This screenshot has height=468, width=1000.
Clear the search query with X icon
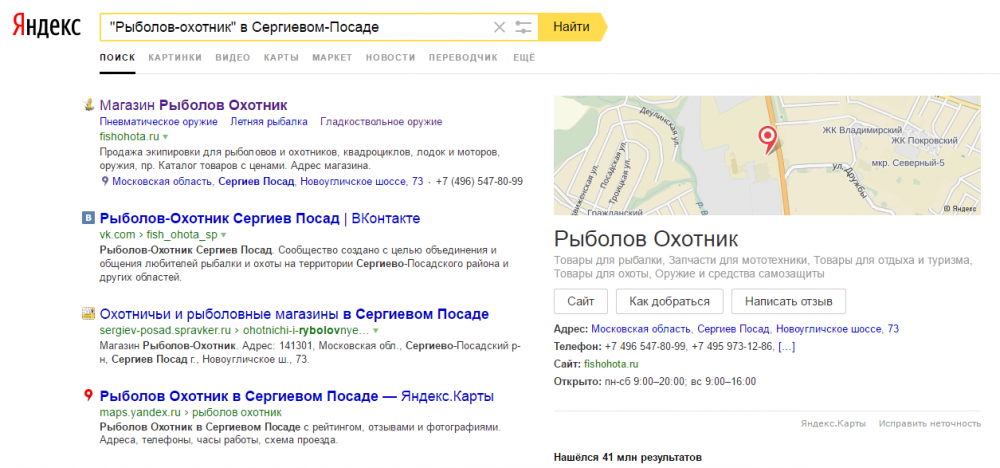[x=499, y=27]
